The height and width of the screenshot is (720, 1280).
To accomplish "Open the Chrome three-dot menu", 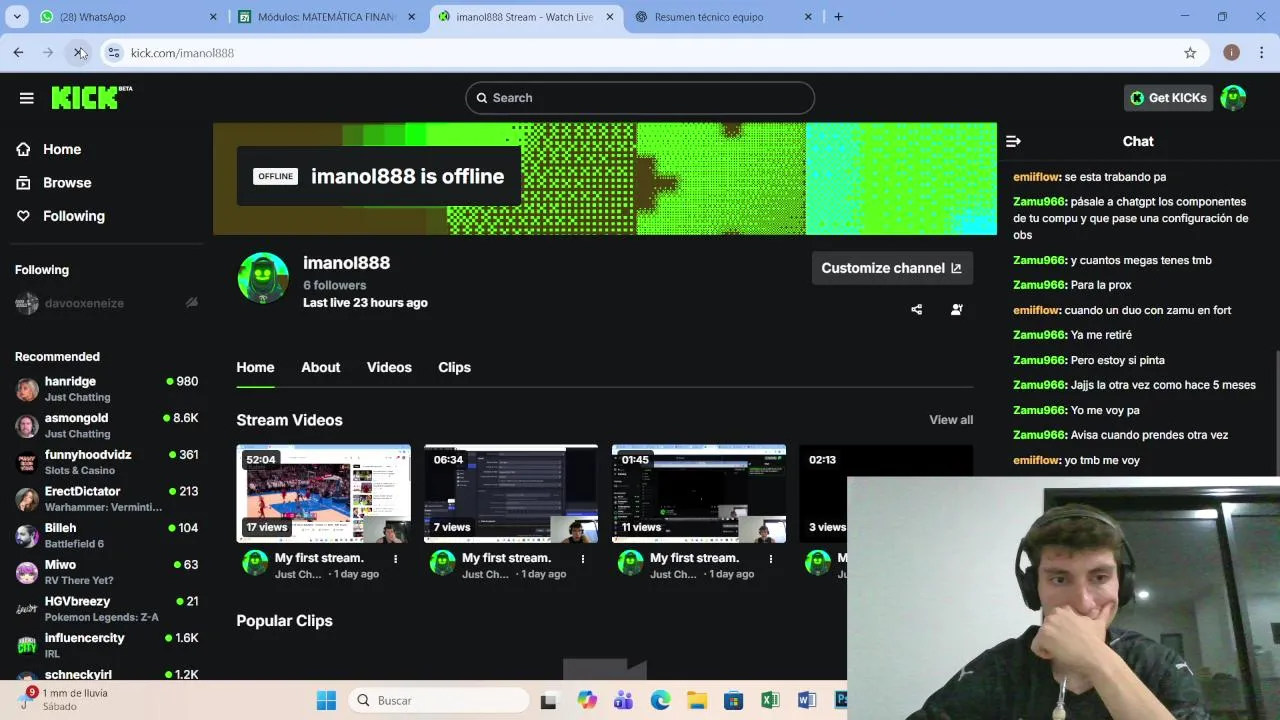I will (1261, 53).
